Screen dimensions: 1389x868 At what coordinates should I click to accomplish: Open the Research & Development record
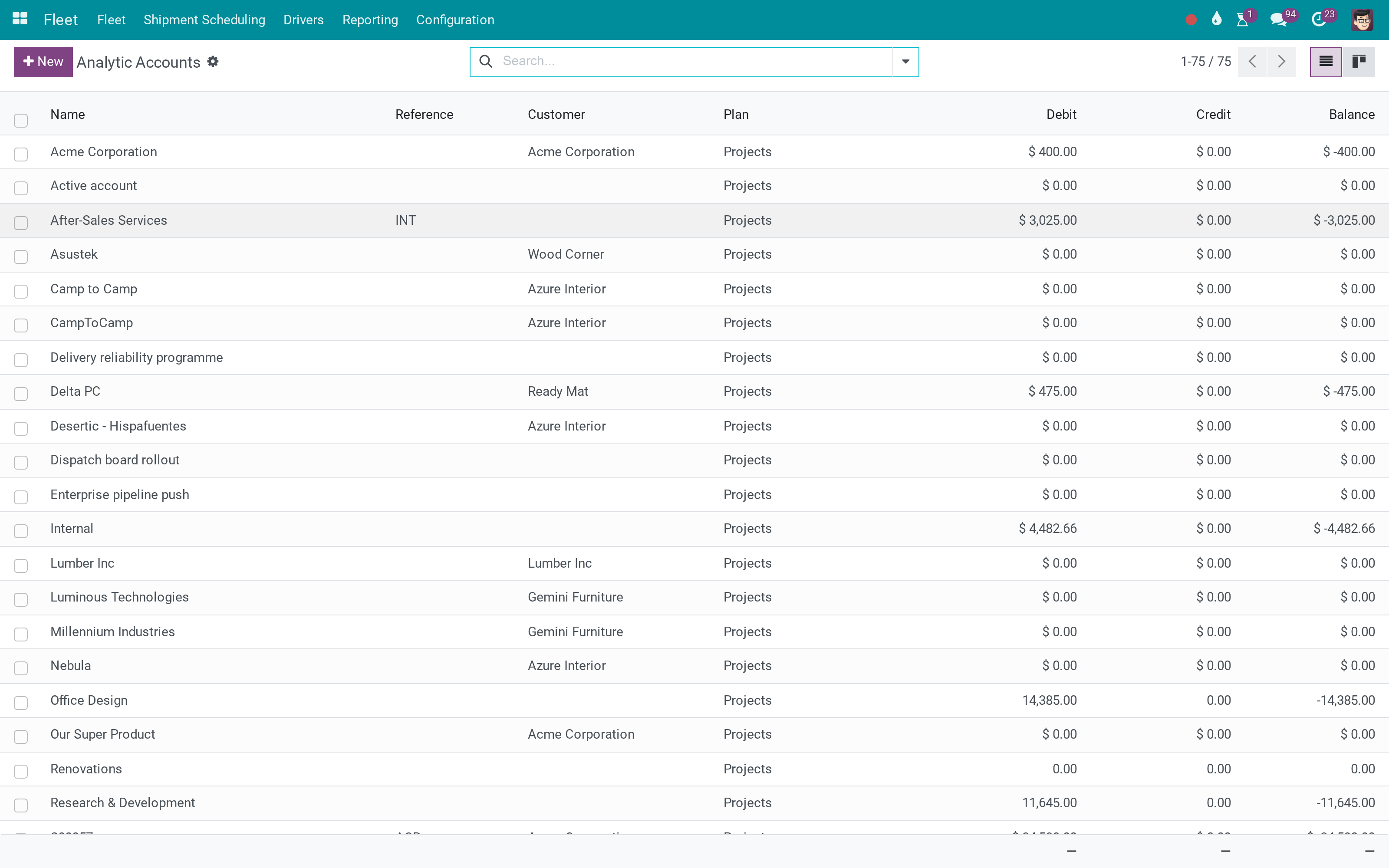(x=123, y=802)
